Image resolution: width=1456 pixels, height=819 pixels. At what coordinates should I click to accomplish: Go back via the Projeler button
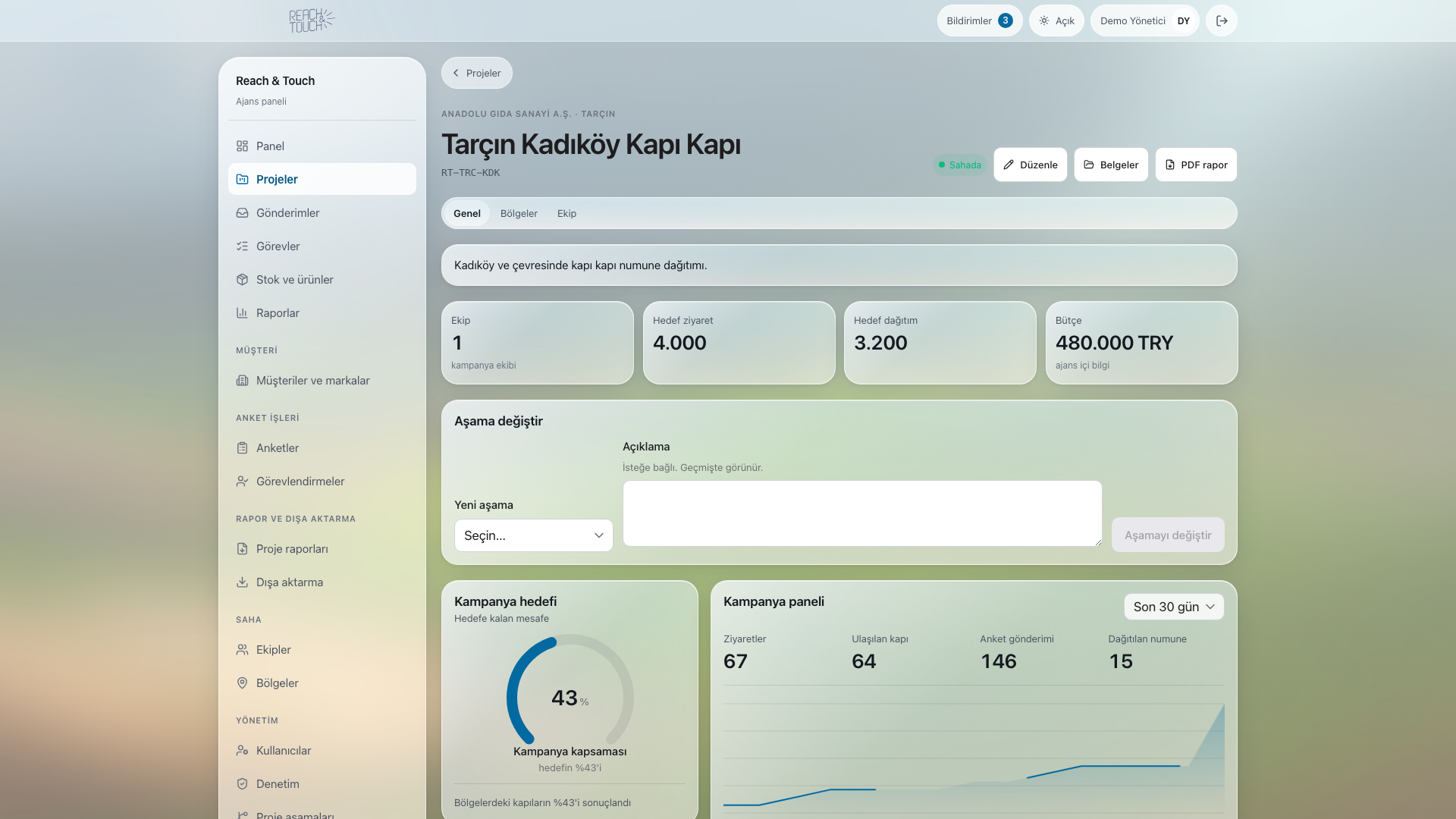pos(477,73)
